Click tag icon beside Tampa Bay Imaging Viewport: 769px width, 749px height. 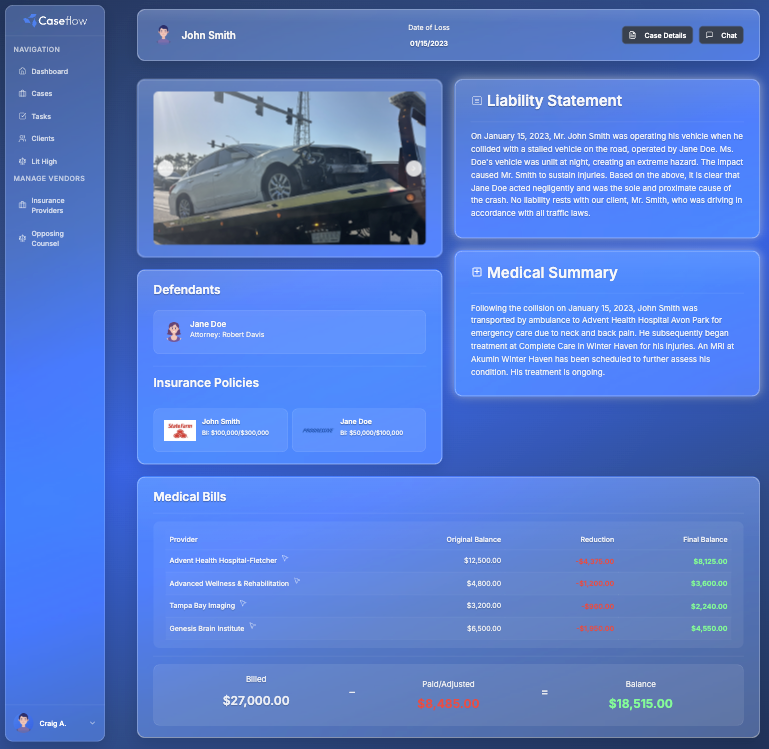coord(243,603)
